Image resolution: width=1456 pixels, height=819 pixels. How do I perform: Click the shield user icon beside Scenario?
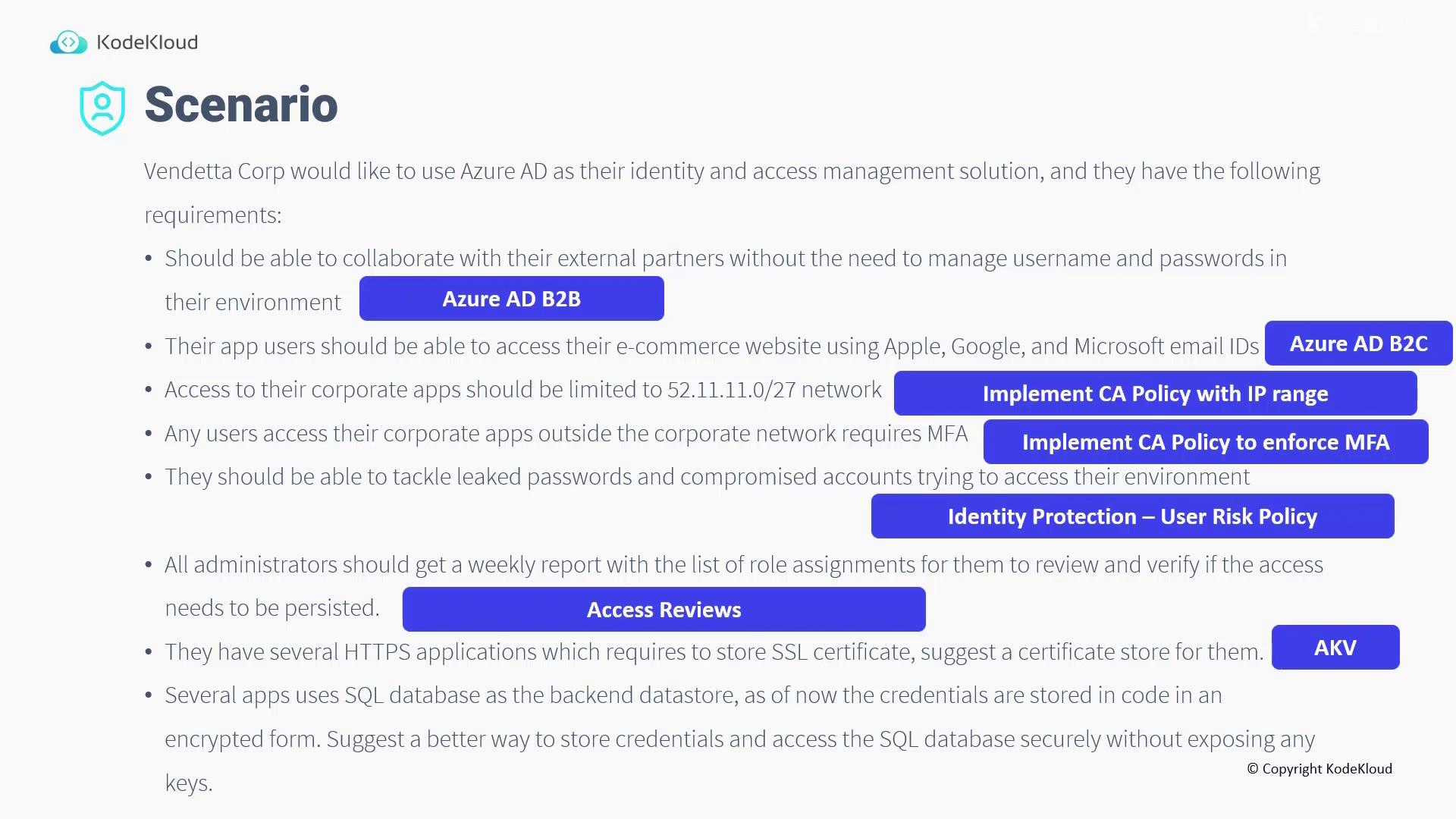pyautogui.click(x=102, y=108)
